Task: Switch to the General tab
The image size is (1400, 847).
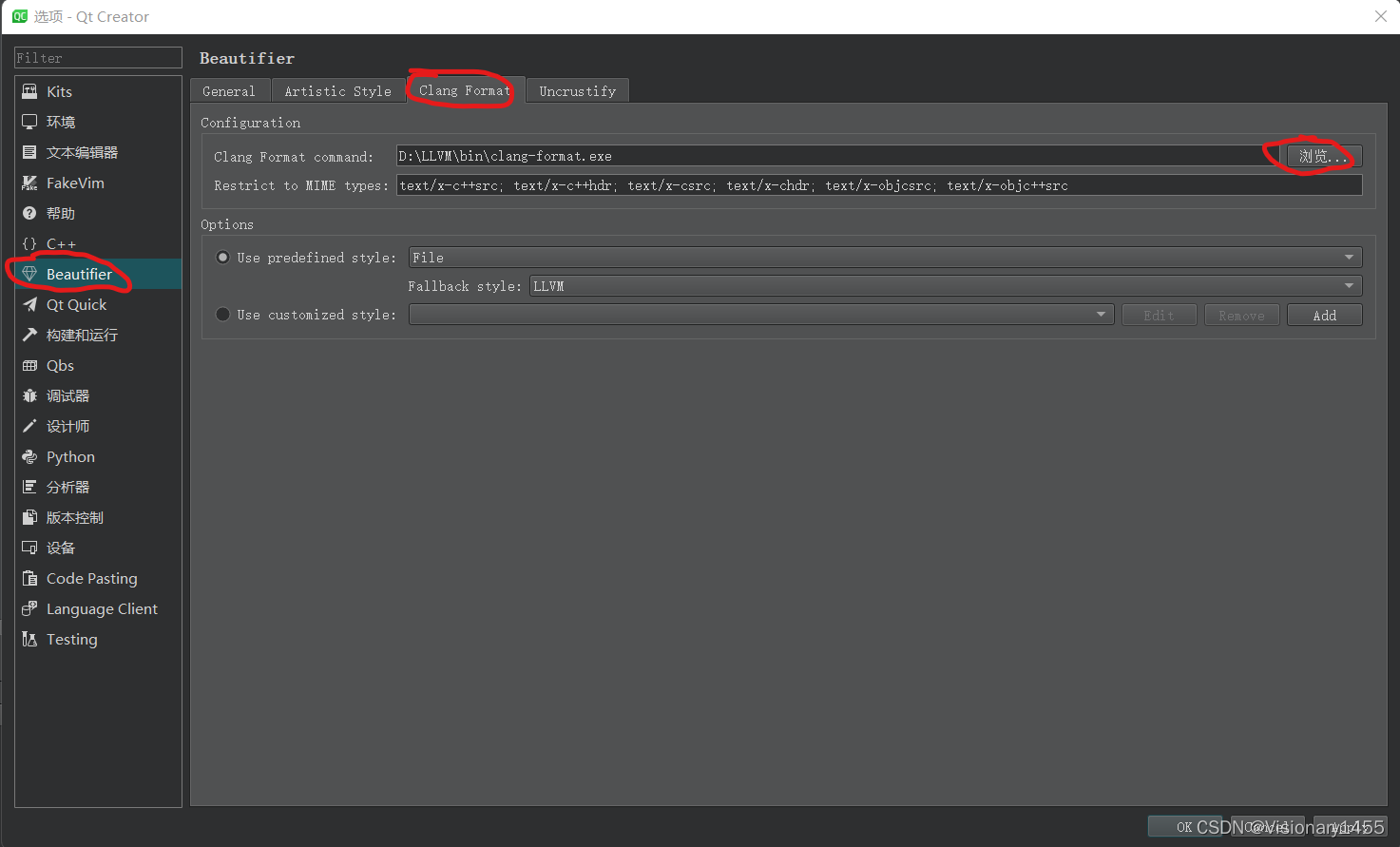Action: (229, 91)
